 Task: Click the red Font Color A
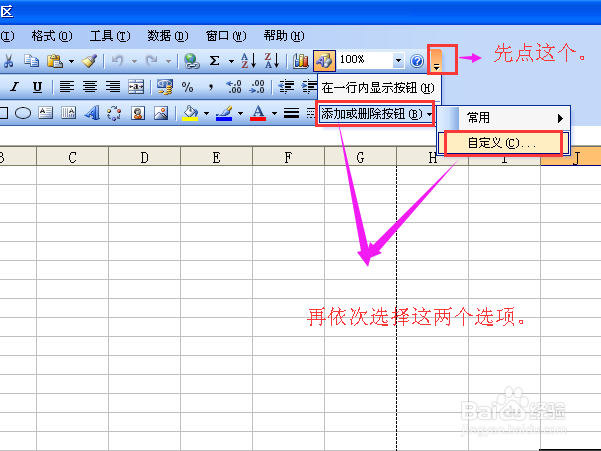click(x=258, y=113)
